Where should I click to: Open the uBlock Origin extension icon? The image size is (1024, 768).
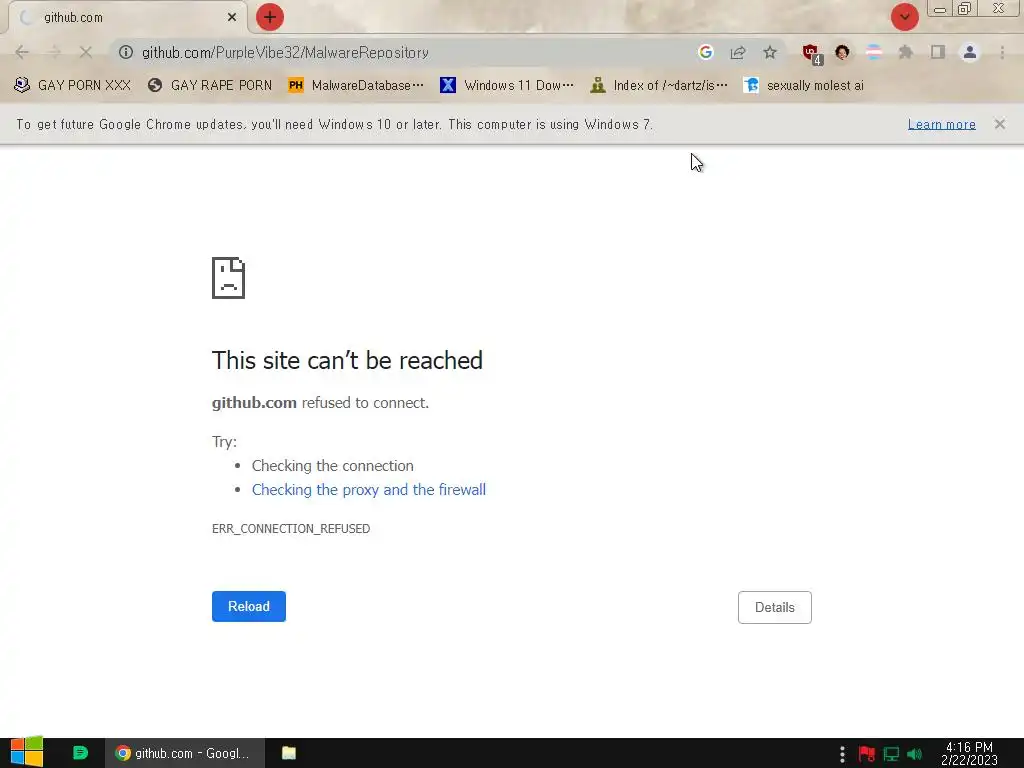(x=812, y=54)
